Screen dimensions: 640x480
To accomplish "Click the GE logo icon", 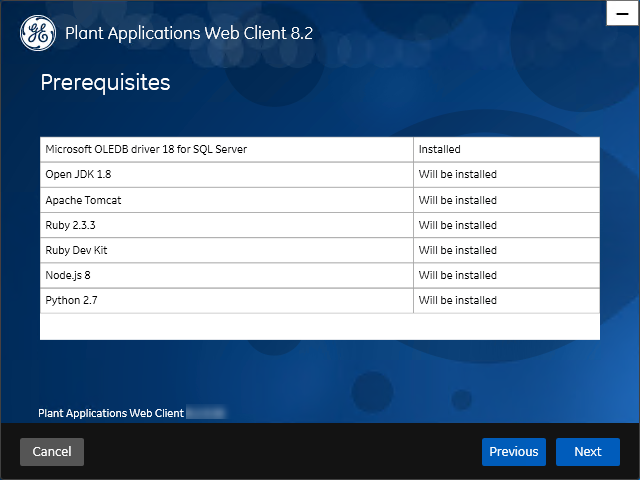I will coord(38,33).
